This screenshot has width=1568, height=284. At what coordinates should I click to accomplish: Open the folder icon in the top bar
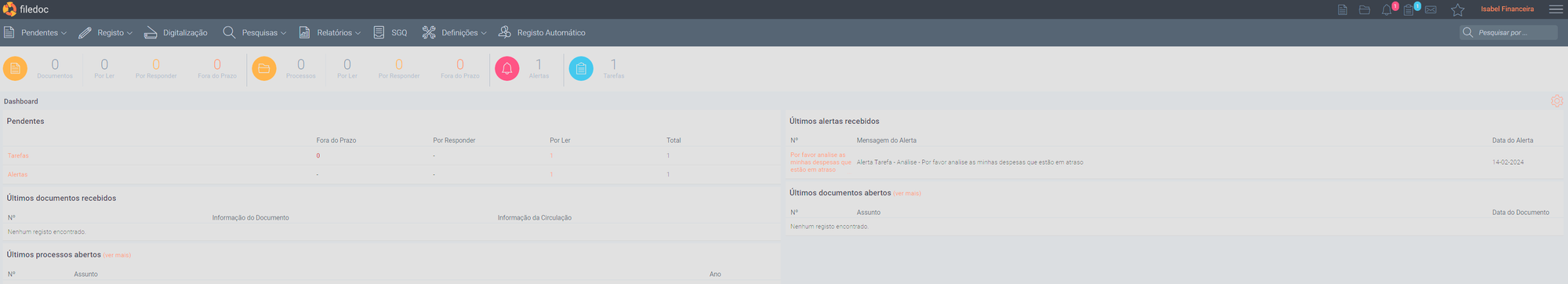pyautogui.click(x=1364, y=9)
